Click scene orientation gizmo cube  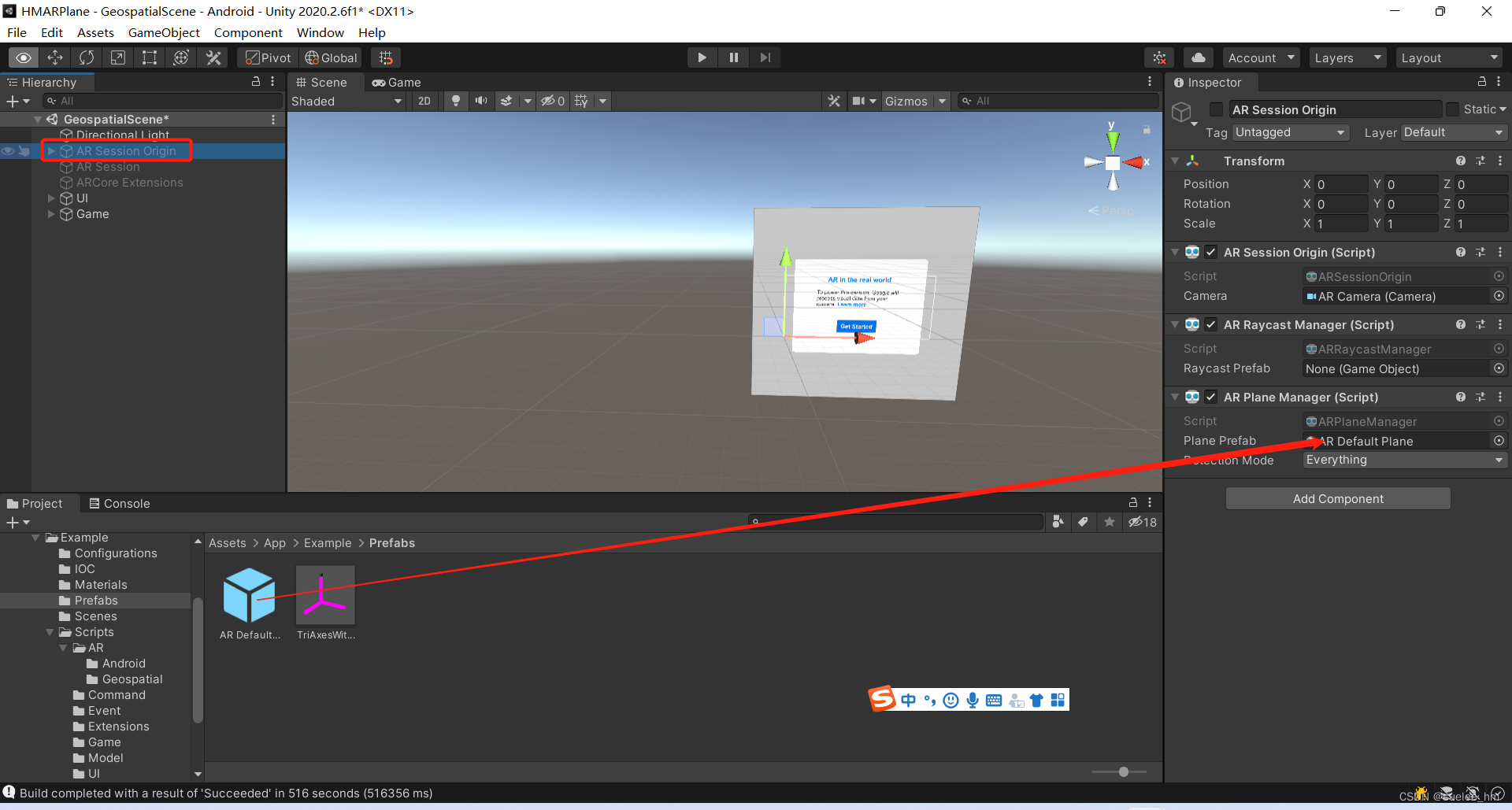1113,163
